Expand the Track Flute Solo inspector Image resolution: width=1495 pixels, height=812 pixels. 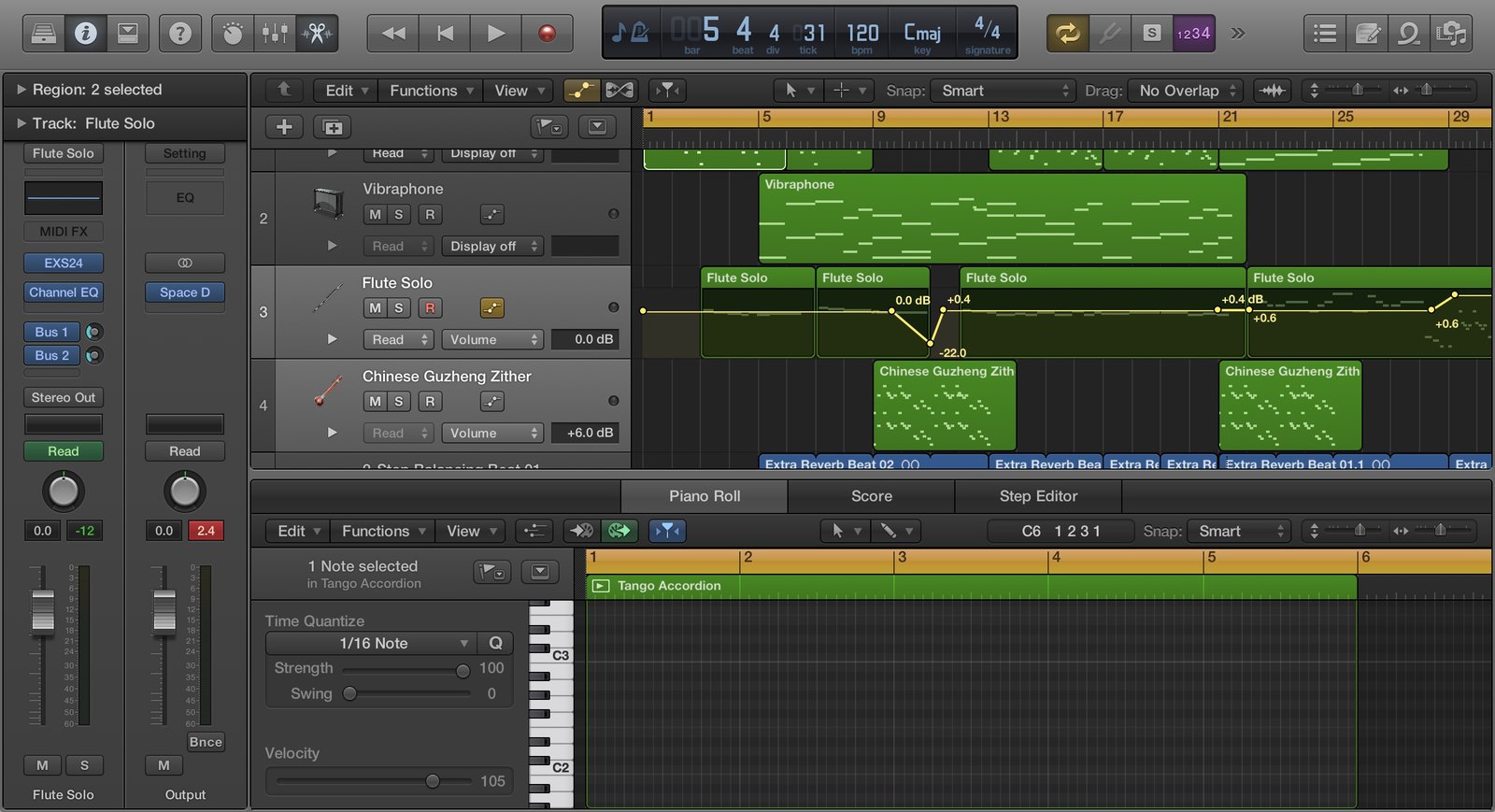click(21, 123)
